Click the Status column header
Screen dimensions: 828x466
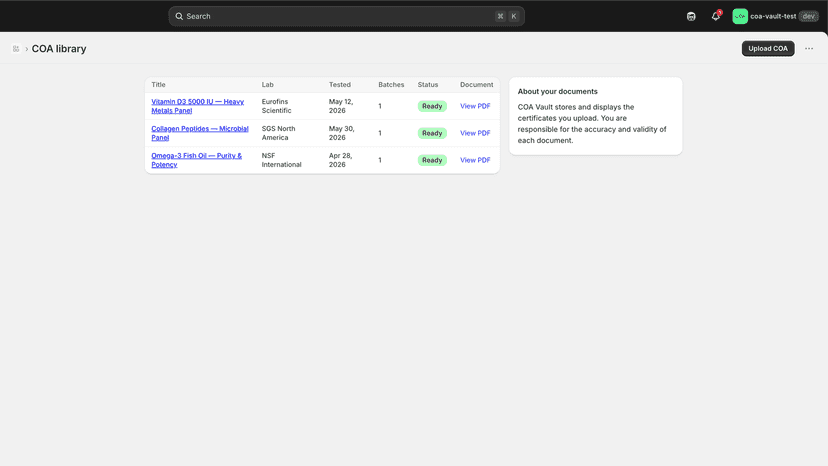click(x=428, y=85)
